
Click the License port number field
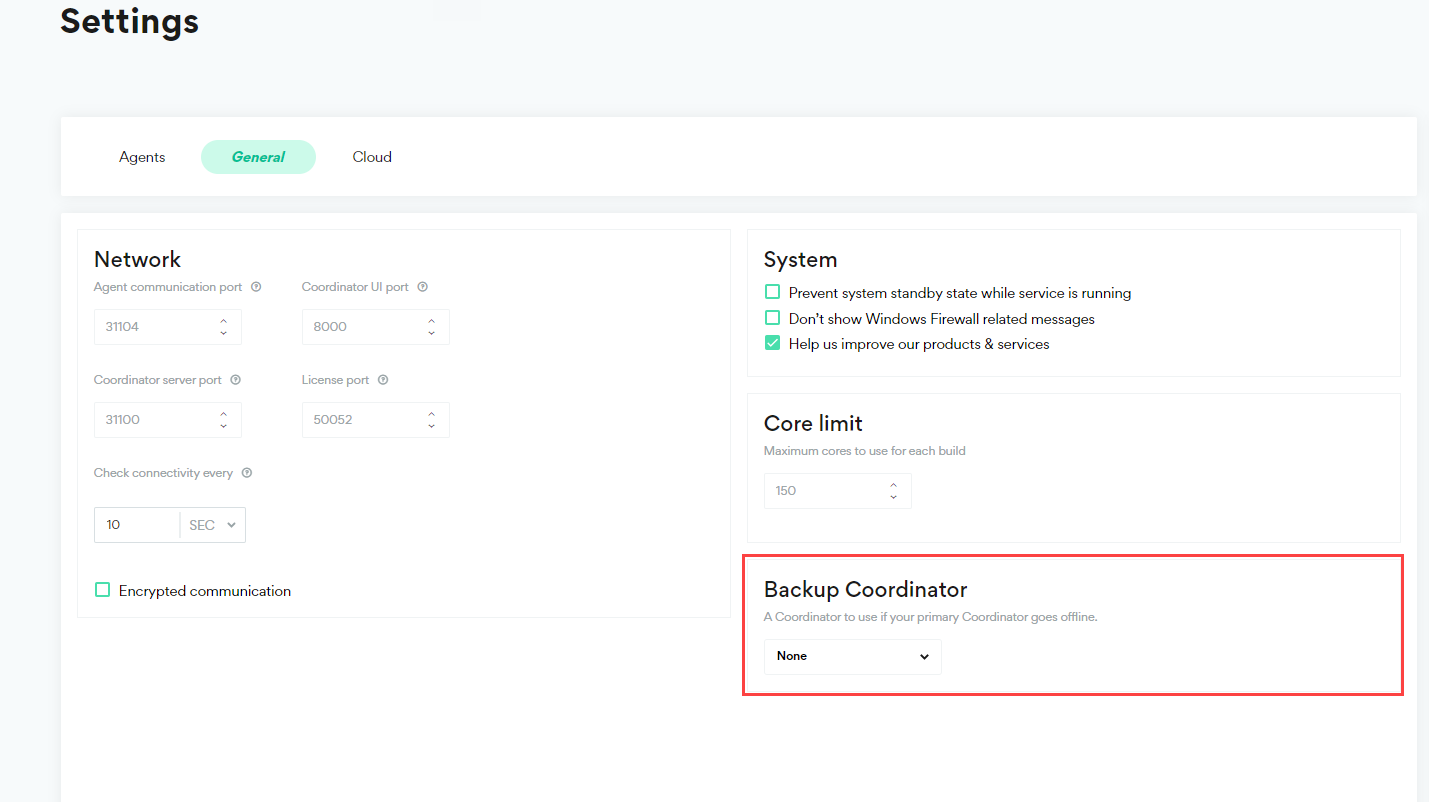click(x=362, y=420)
